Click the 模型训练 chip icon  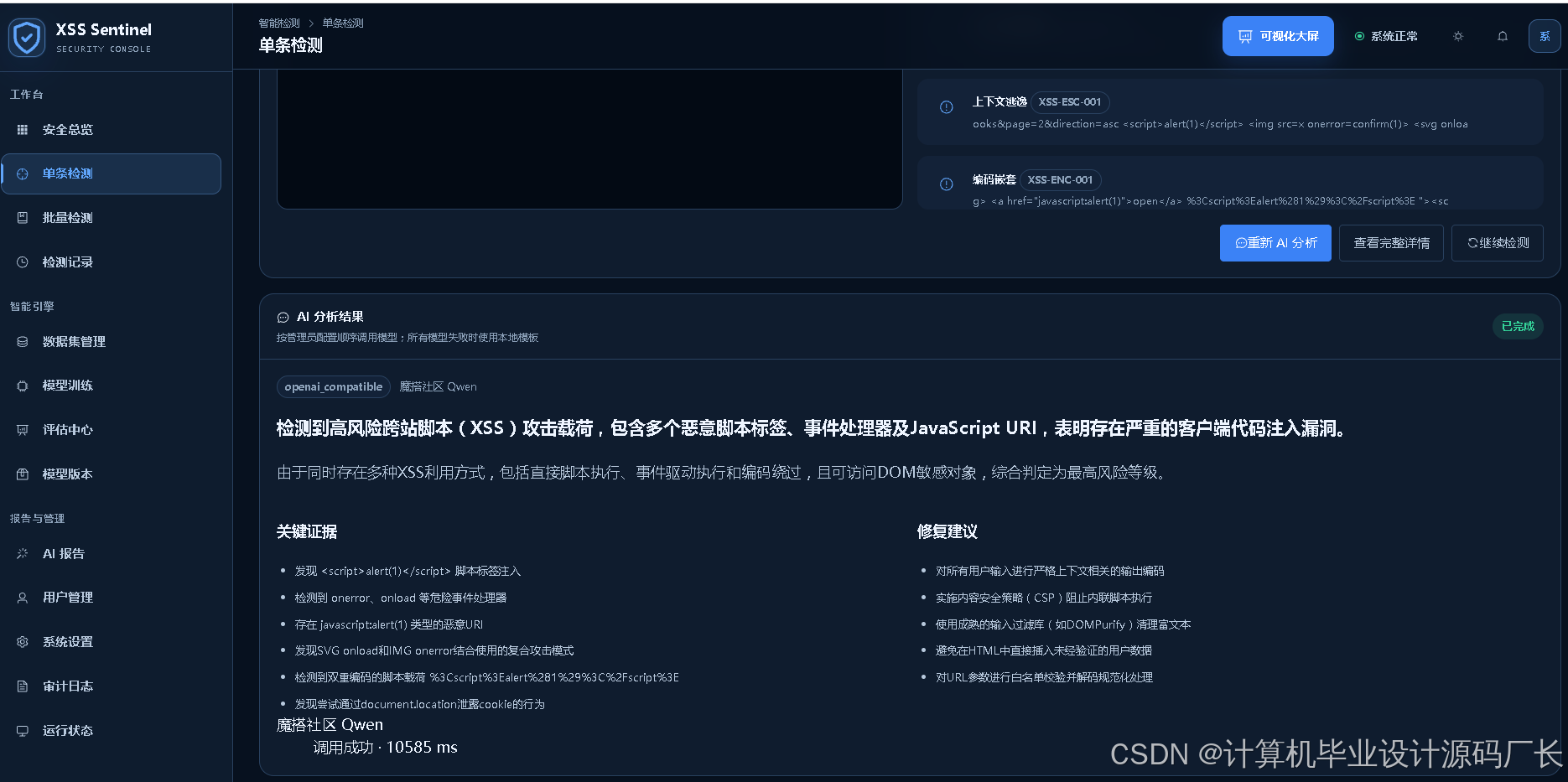(x=23, y=386)
